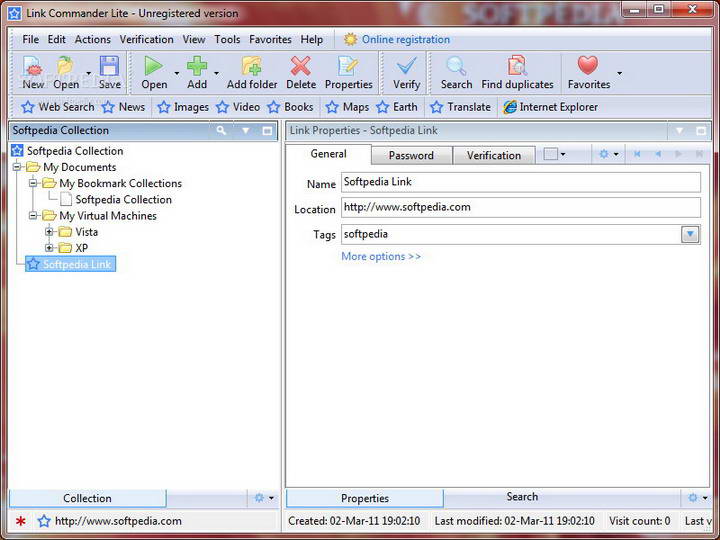The height and width of the screenshot is (540, 720).
Task: Select Softpedia Collection document in tree
Action: (116, 199)
